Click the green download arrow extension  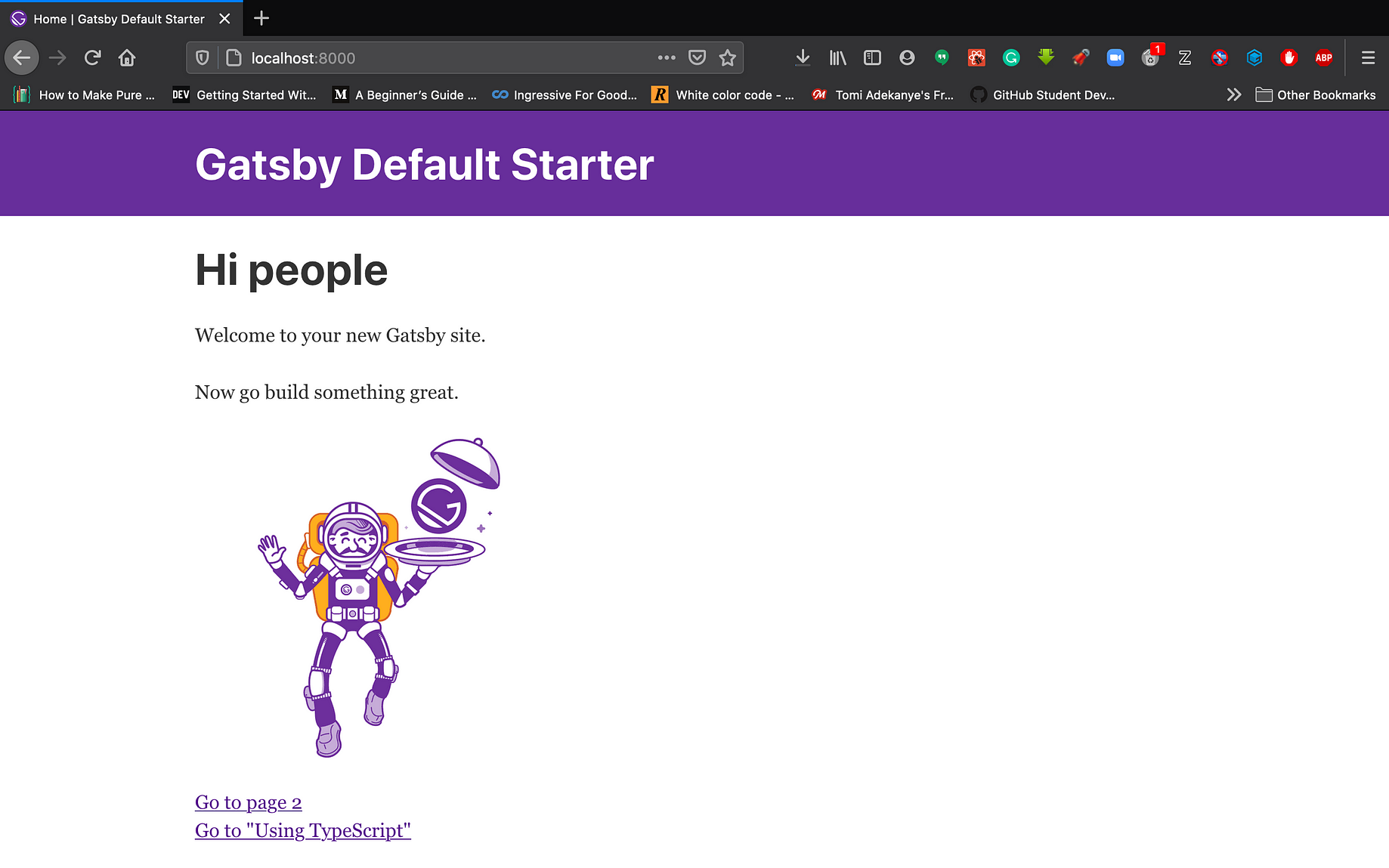(1046, 57)
